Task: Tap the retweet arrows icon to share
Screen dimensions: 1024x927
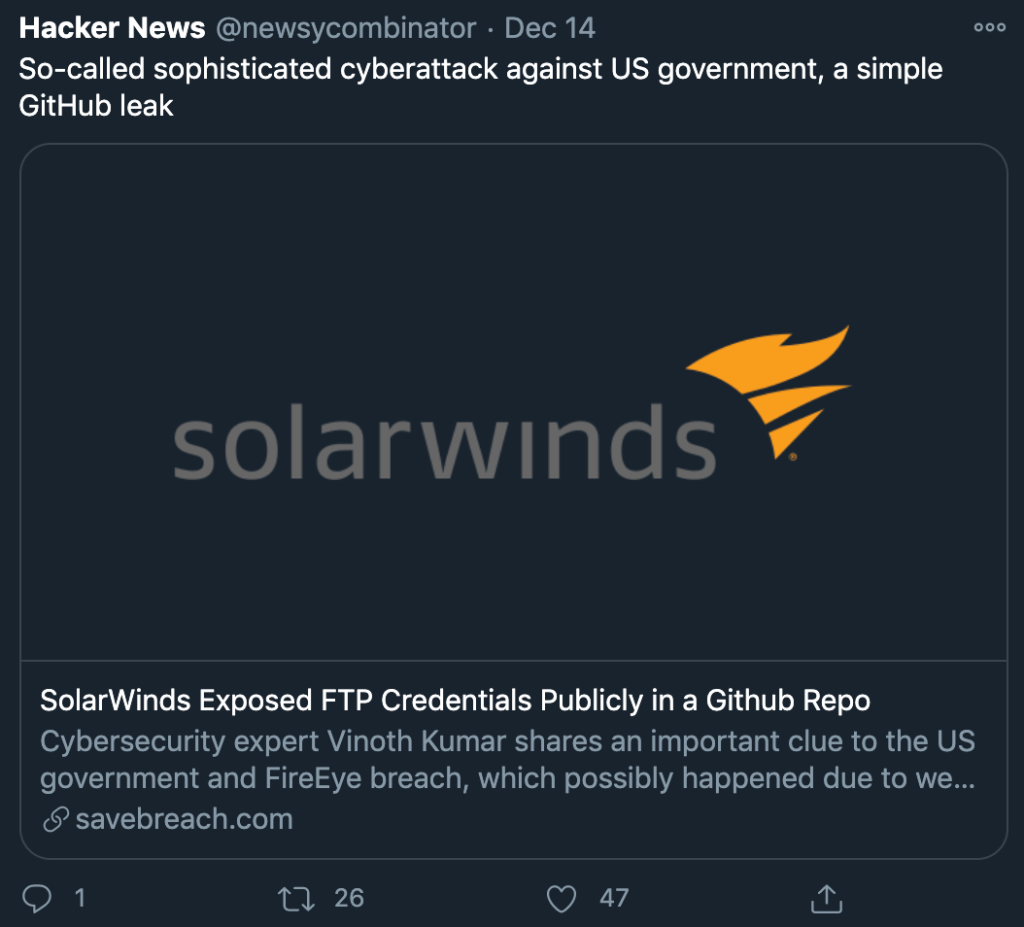Action: (296, 899)
